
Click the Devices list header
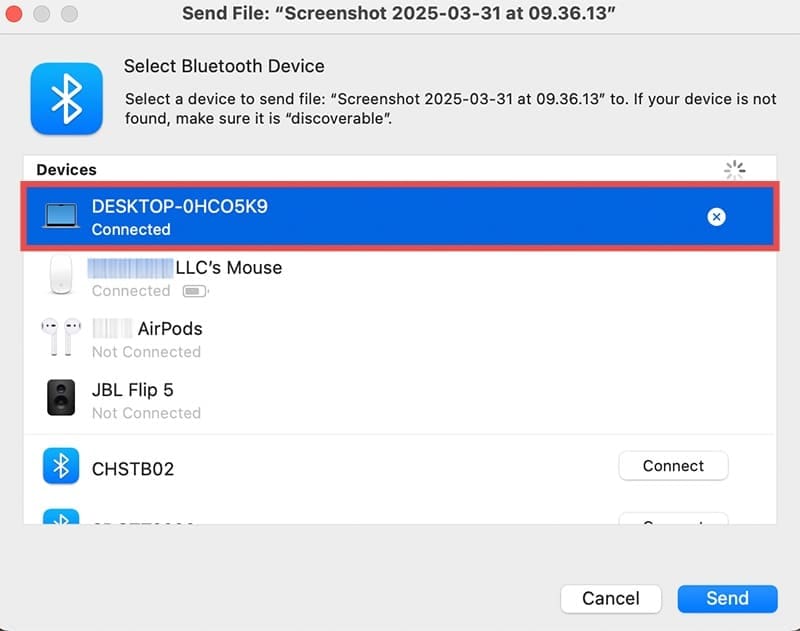click(x=66, y=170)
